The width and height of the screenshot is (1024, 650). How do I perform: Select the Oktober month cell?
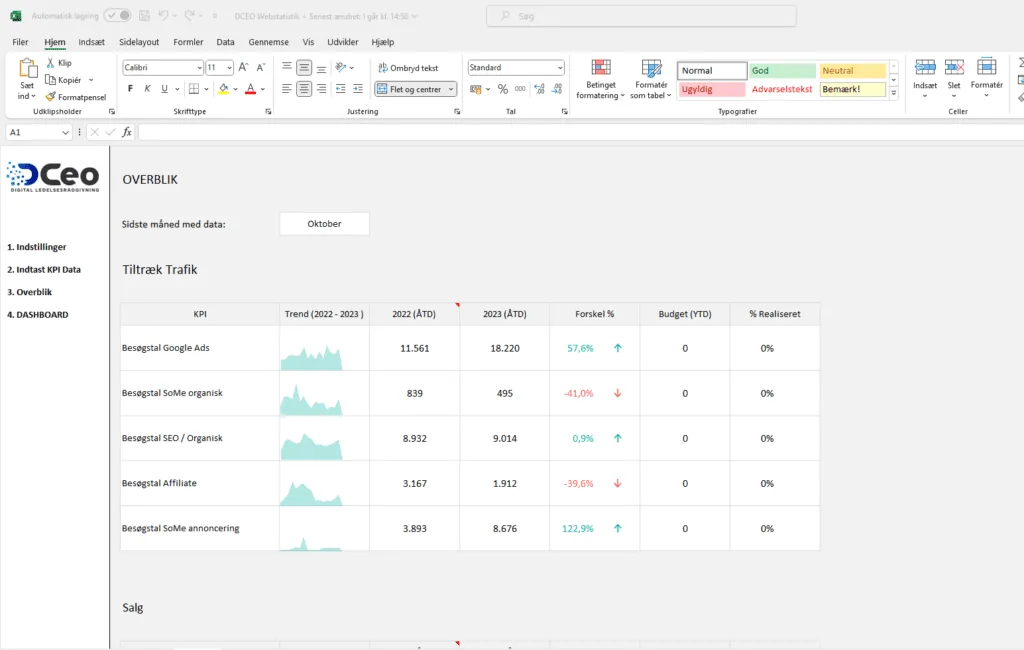pyautogui.click(x=325, y=223)
